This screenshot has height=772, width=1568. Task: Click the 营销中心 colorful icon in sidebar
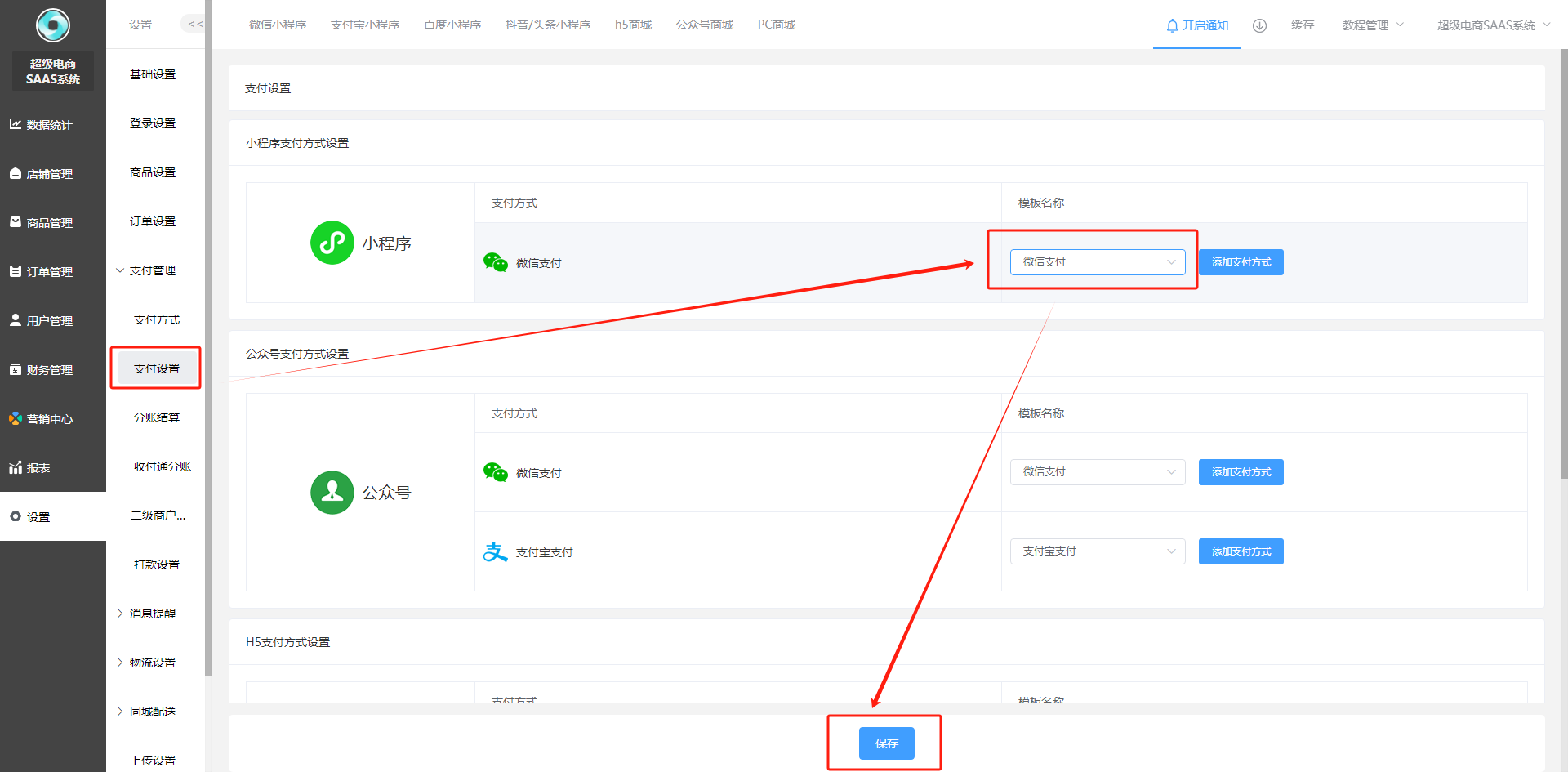(16, 418)
